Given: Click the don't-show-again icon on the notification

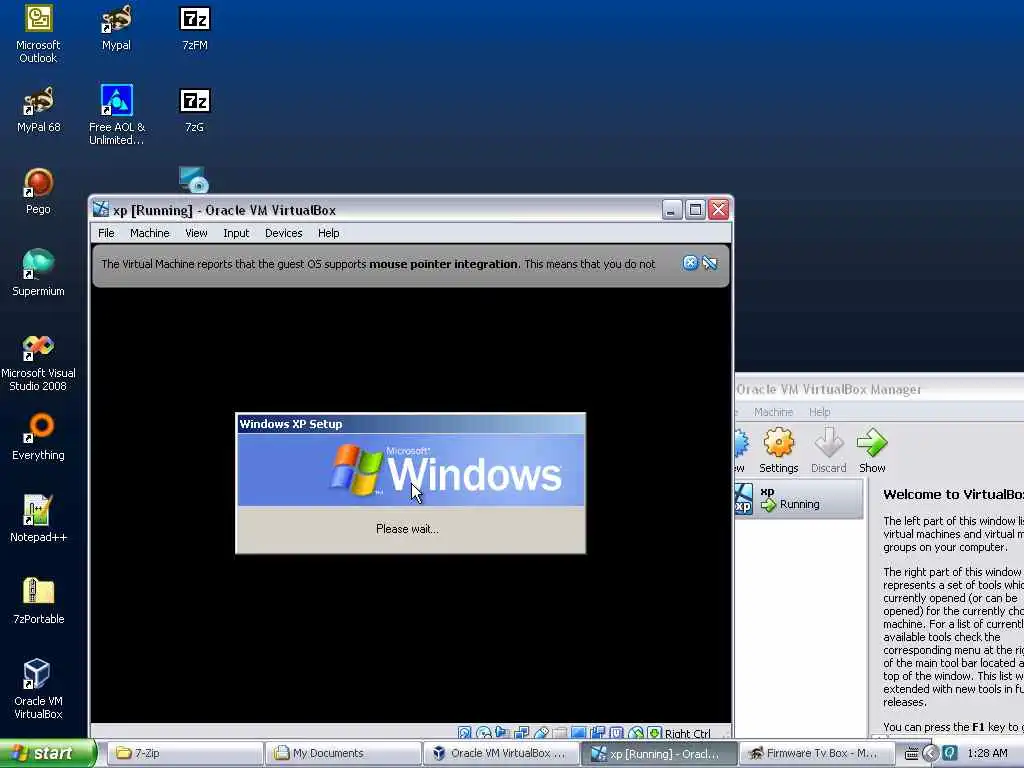Looking at the screenshot, I should click(x=710, y=263).
